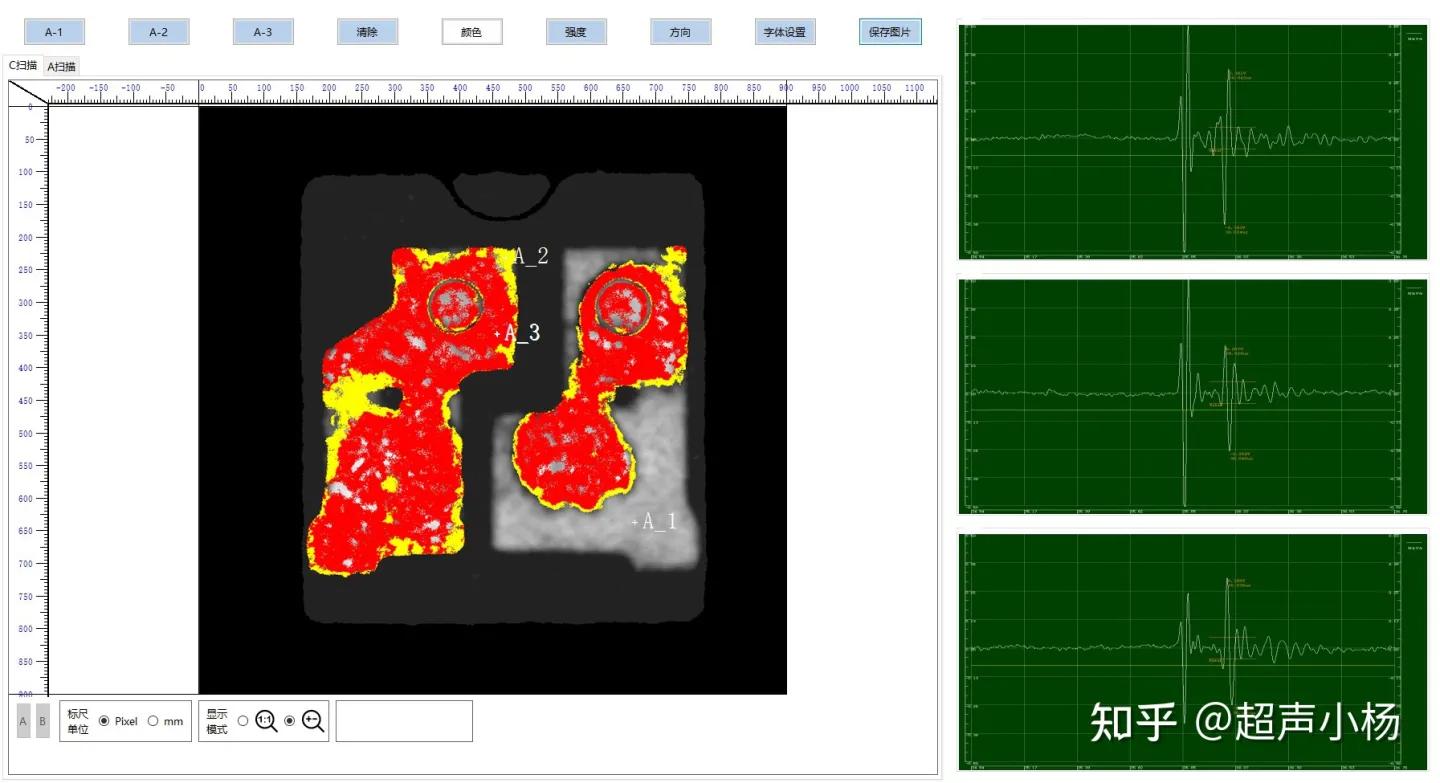Click the A-1 gate button
The image size is (1440, 783).
pyautogui.click(x=54, y=31)
